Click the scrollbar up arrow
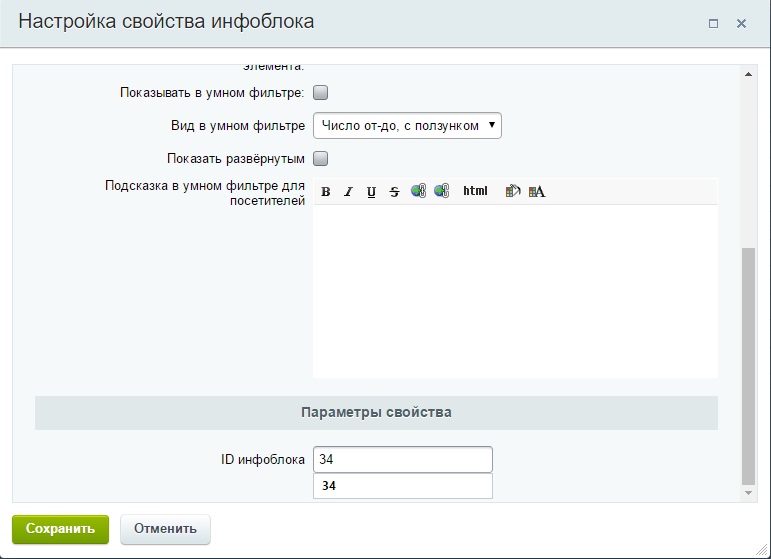 click(748, 74)
